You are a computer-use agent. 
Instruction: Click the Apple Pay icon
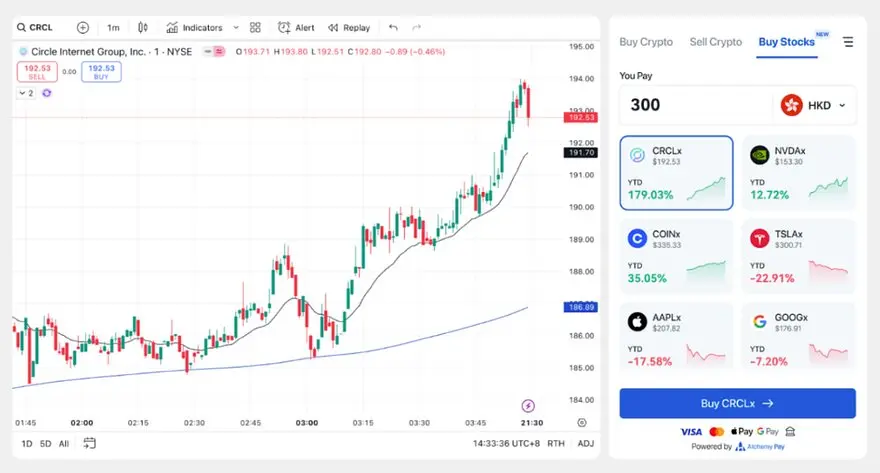click(741, 431)
